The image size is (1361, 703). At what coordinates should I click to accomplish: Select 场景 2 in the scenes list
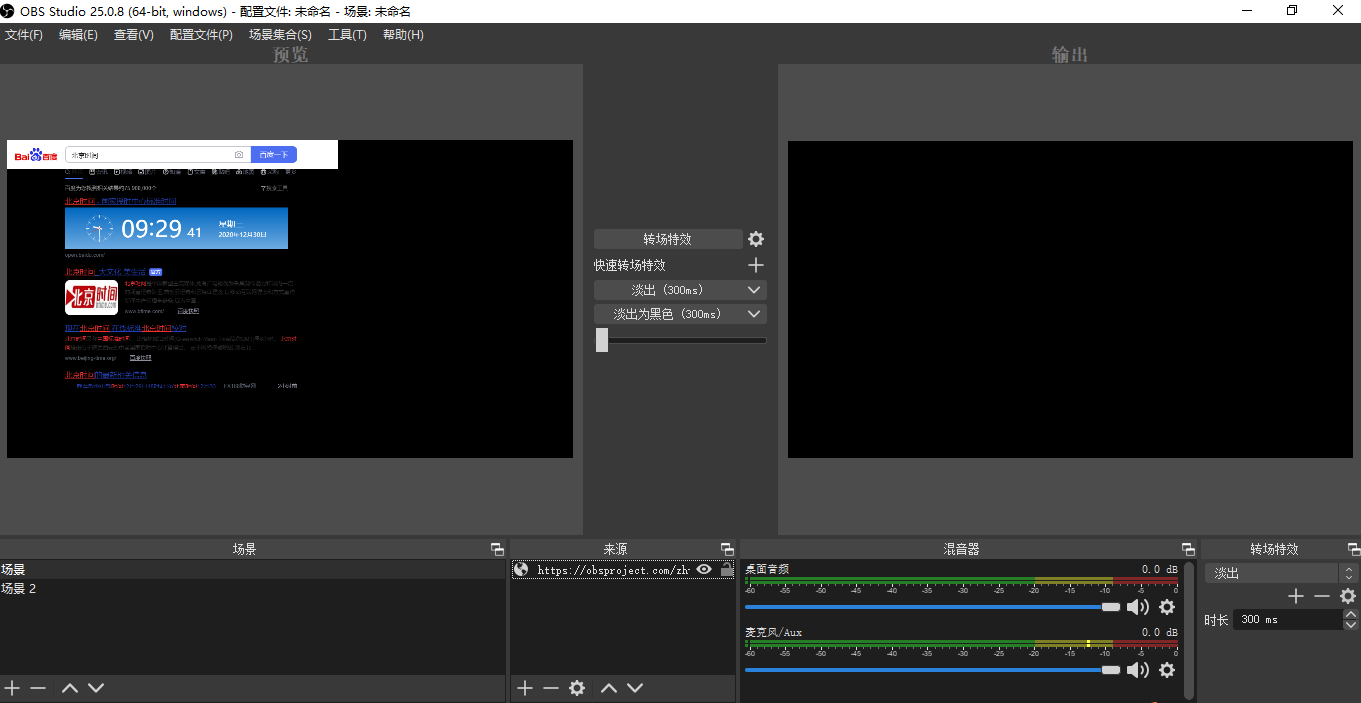tap(252, 589)
